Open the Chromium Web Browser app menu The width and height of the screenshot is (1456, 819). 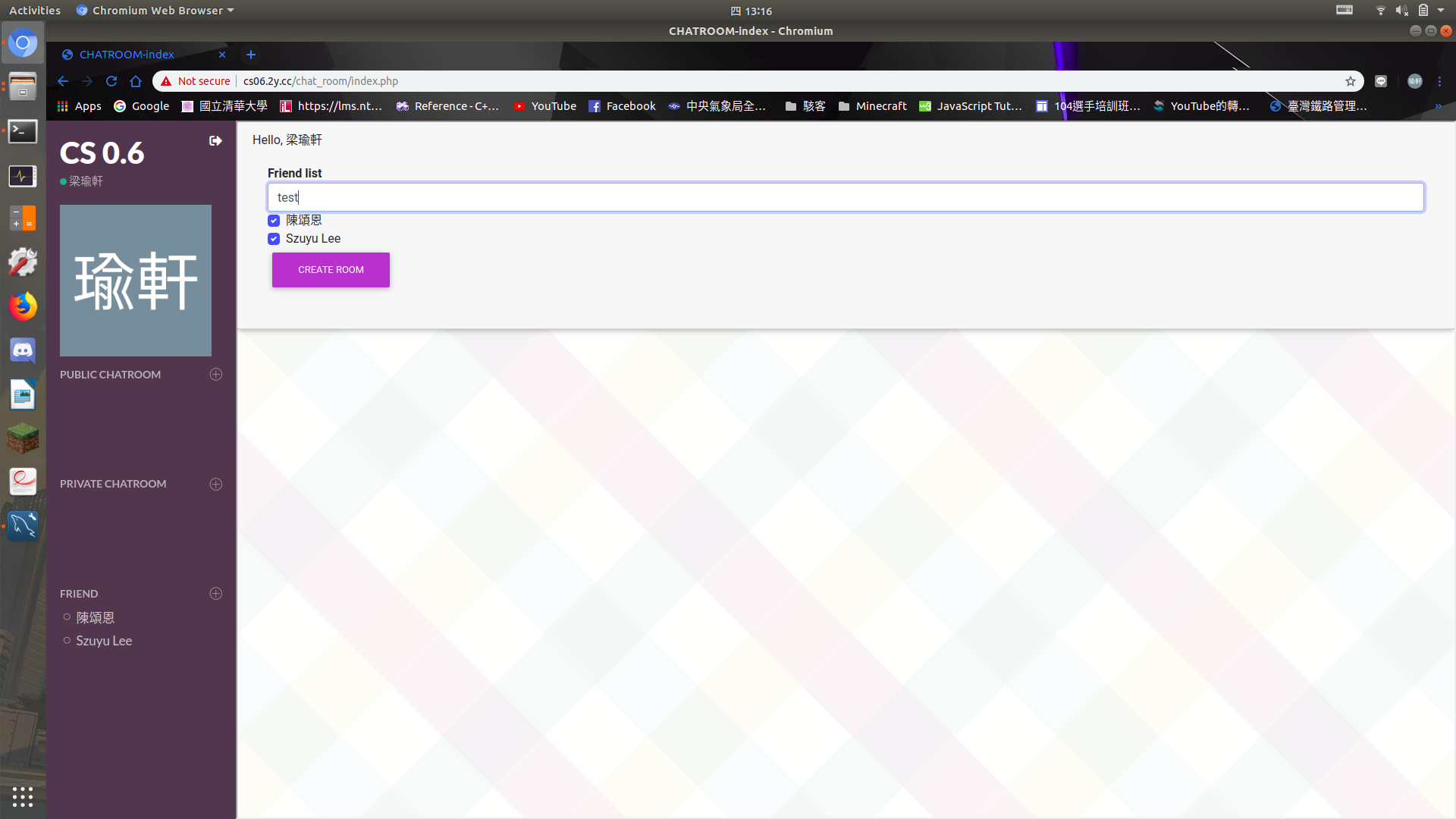[155, 11]
